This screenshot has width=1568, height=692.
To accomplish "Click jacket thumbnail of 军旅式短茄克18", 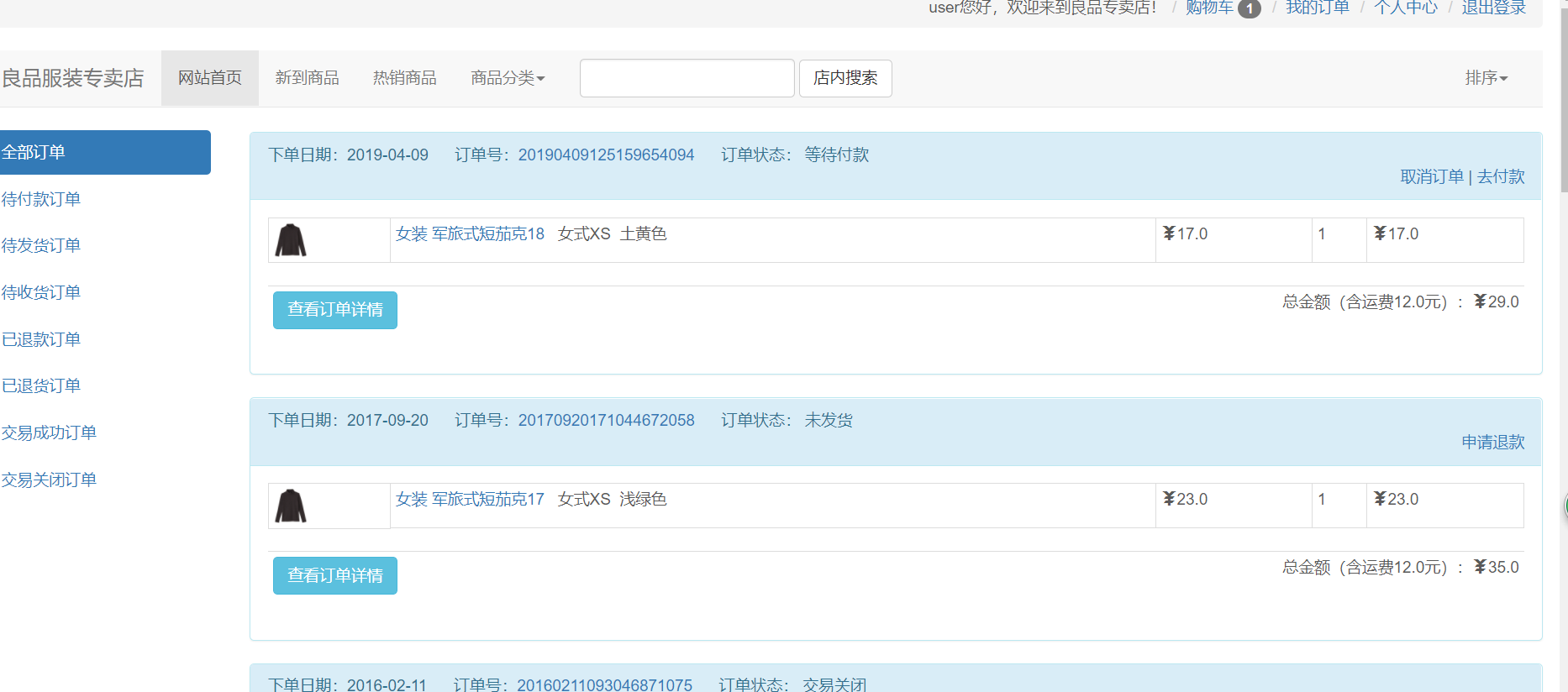I will 291,240.
